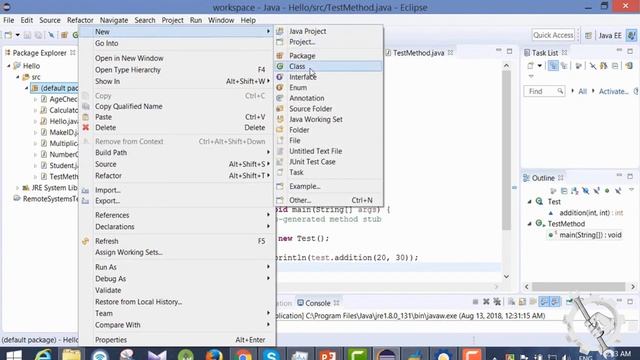
Task: Click the Windows Start button
Action: click(x=13, y=354)
